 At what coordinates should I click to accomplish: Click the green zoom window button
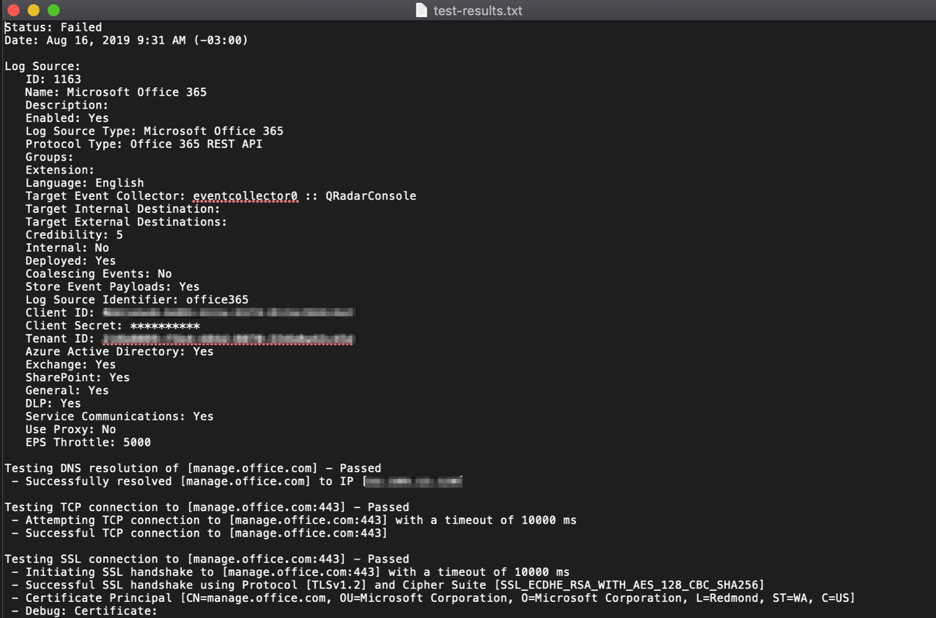point(54,10)
